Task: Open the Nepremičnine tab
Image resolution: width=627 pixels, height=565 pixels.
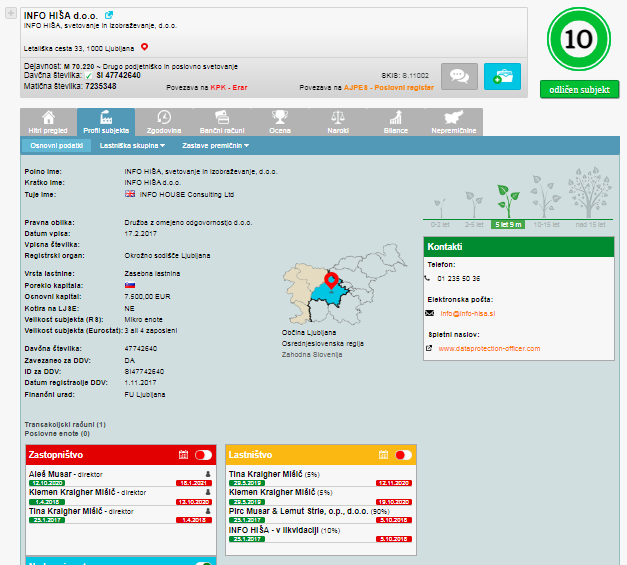Action: 452,123
